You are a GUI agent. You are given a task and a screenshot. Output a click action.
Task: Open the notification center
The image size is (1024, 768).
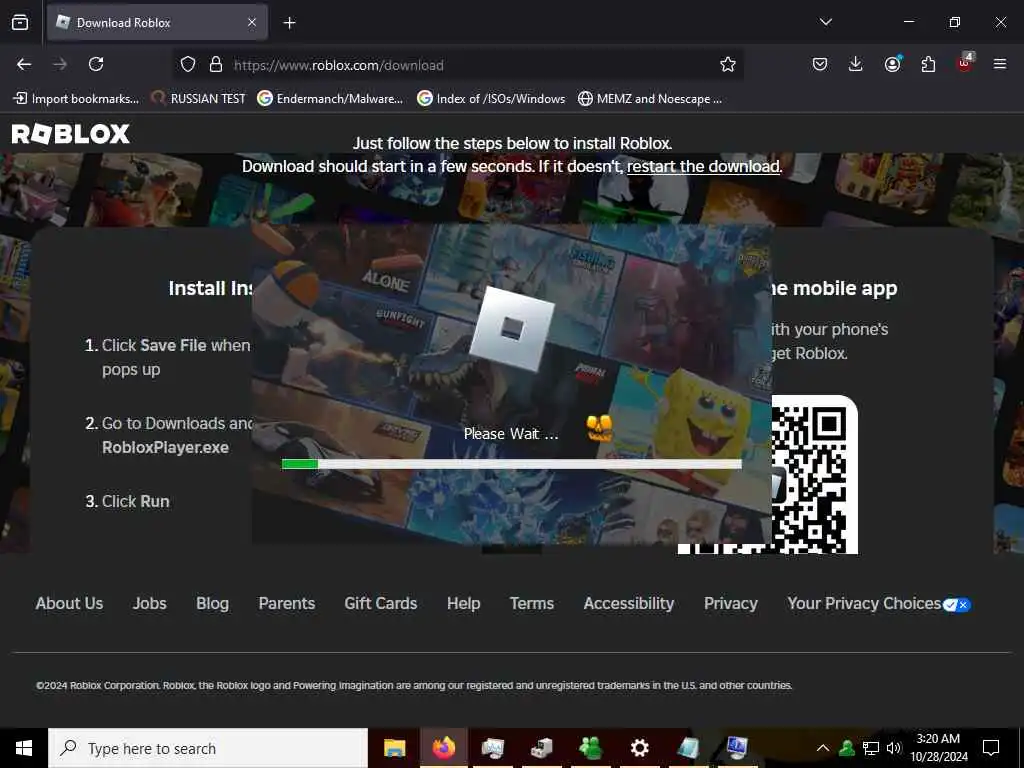click(x=991, y=748)
